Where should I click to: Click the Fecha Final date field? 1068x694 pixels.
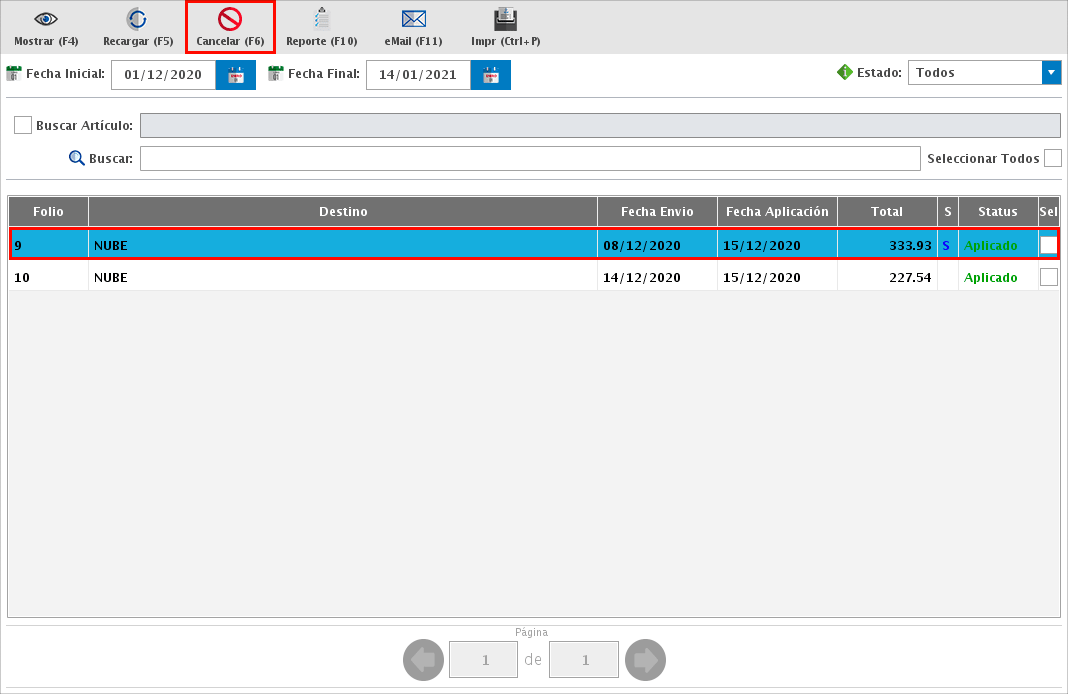click(x=418, y=75)
